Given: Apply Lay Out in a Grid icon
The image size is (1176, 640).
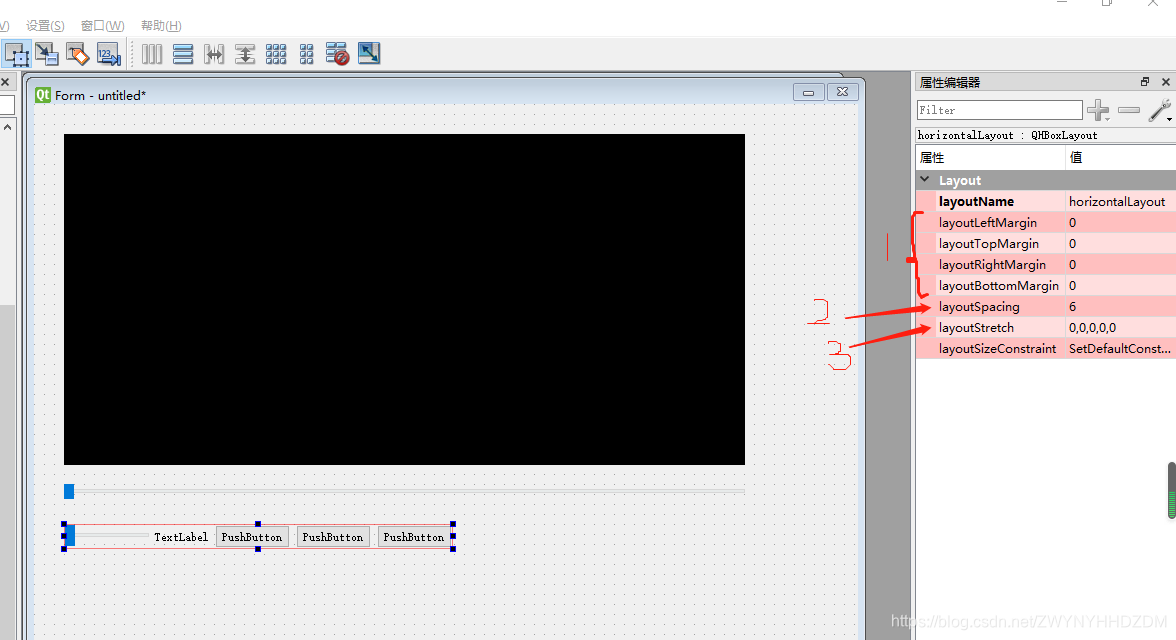Looking at the screenshot, I should [276, 54].
